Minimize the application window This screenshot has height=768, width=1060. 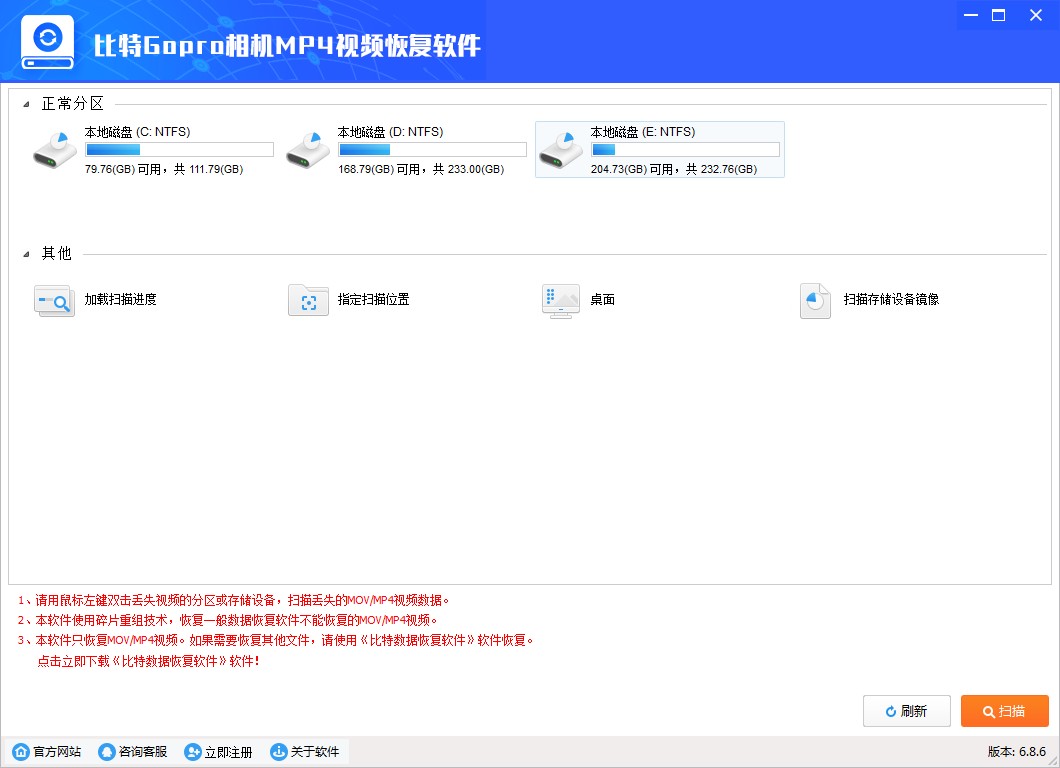tap(971, 15)
